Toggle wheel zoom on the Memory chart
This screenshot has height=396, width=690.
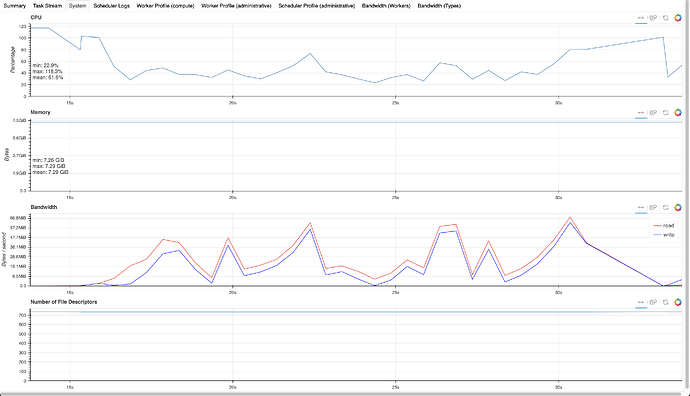[x=653, y=113]
